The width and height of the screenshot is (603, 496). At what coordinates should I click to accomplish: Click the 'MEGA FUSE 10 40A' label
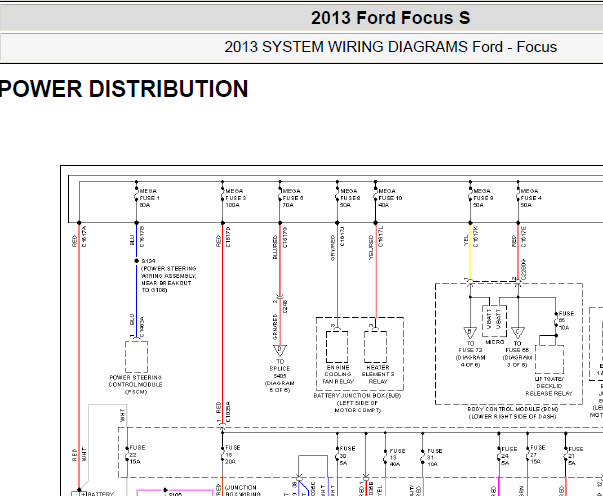coord(390,198)
